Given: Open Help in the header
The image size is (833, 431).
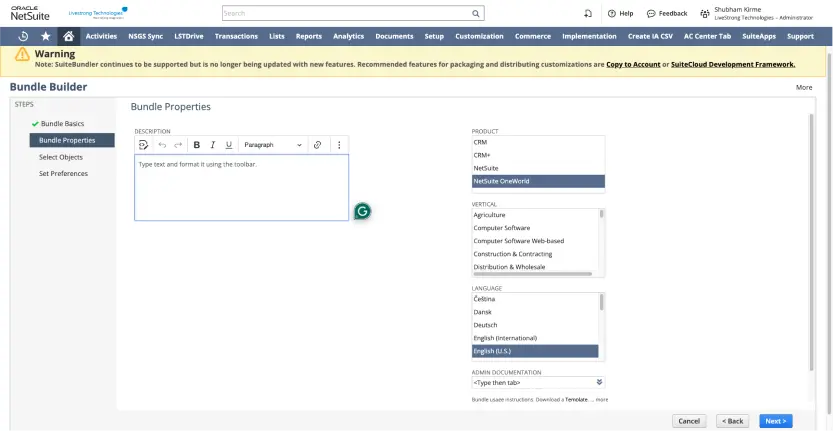Looking at the screenshot, I should pos(620,13).
